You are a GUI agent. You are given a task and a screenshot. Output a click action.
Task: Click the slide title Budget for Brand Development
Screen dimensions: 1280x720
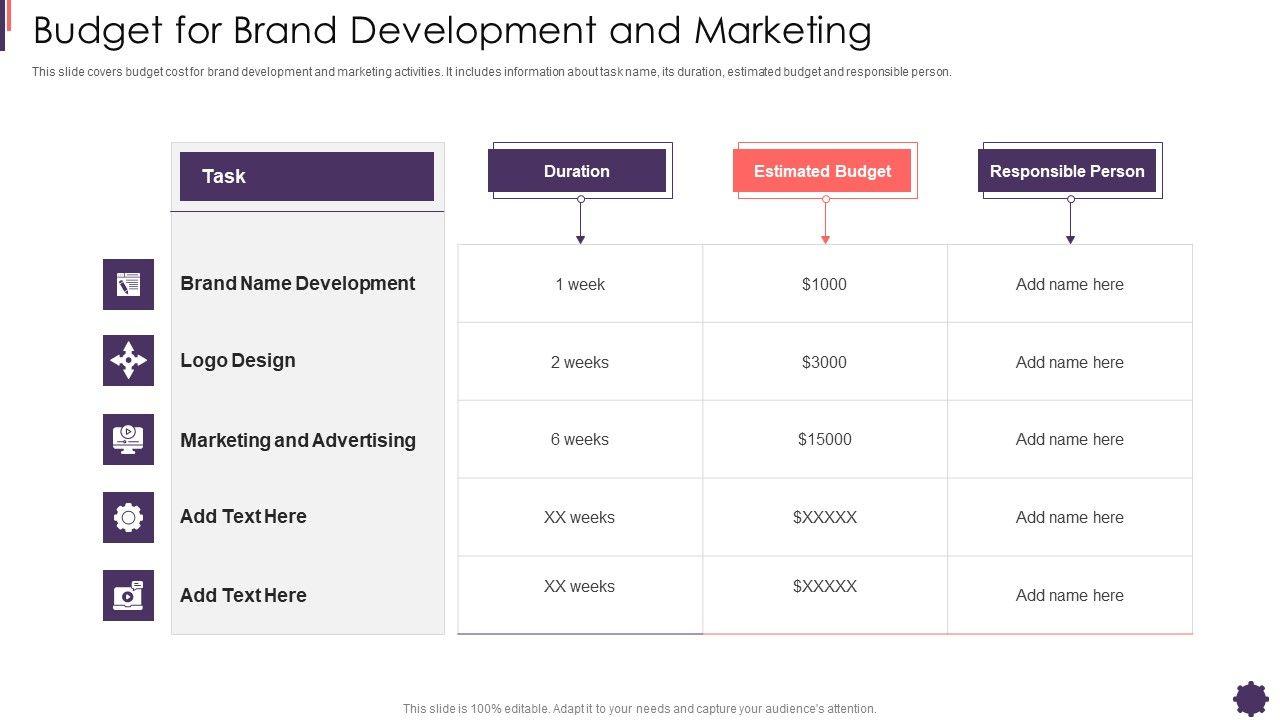[x=452, y=31]
